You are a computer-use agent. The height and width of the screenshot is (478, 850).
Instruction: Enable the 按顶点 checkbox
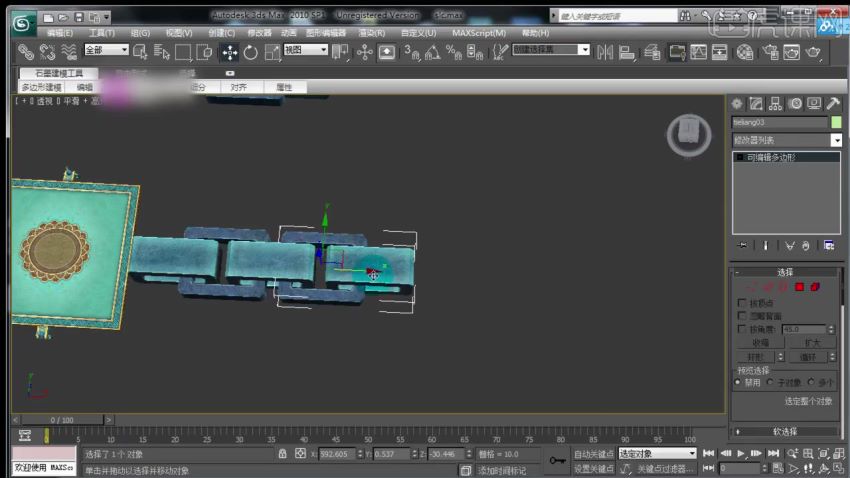pos(741,302)
